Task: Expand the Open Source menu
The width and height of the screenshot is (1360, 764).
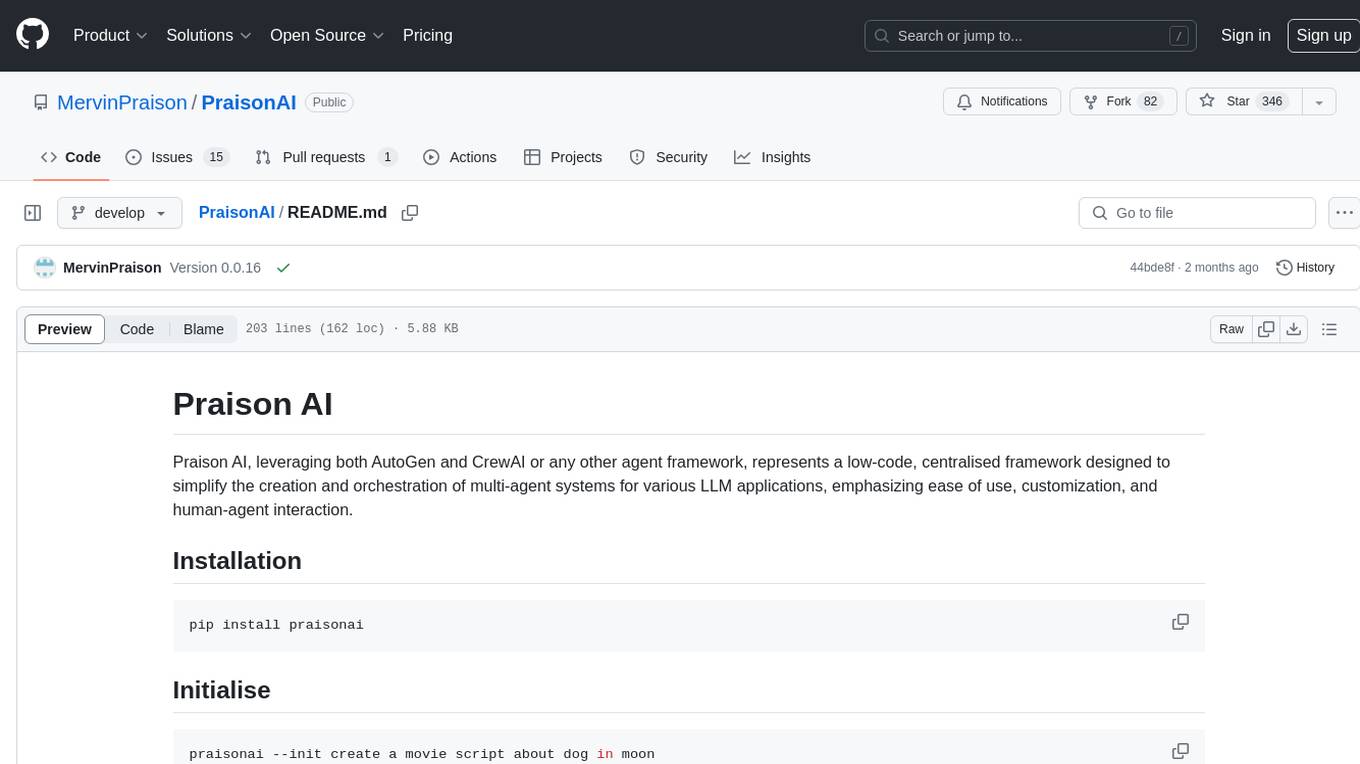Action: 327,35
